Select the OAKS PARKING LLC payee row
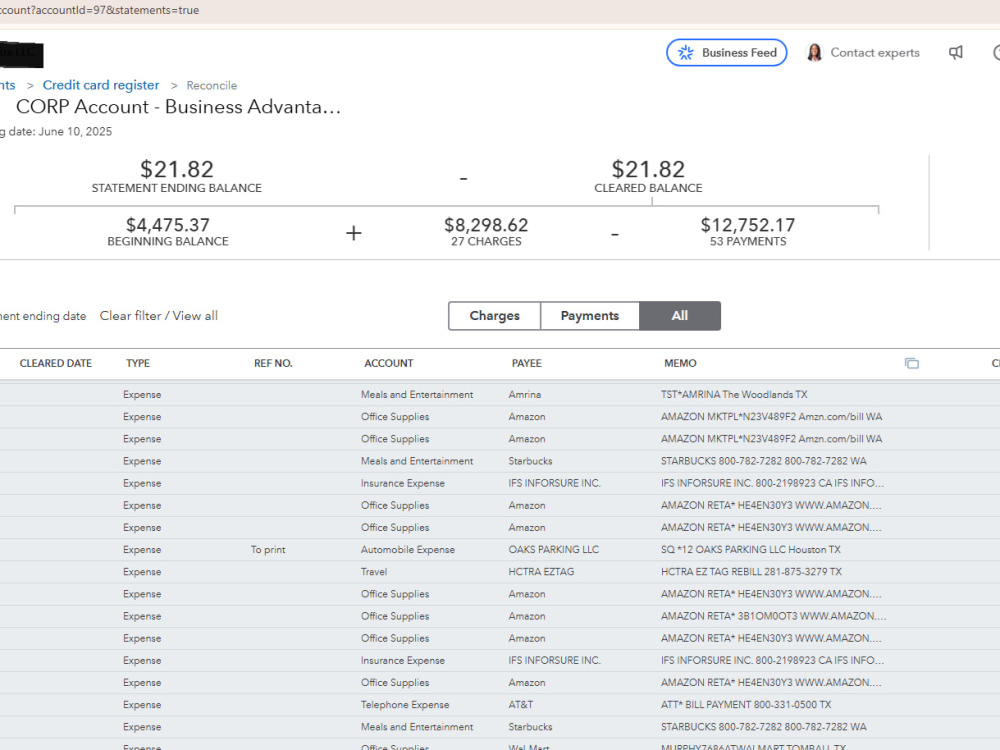 (x=554, y=550)
